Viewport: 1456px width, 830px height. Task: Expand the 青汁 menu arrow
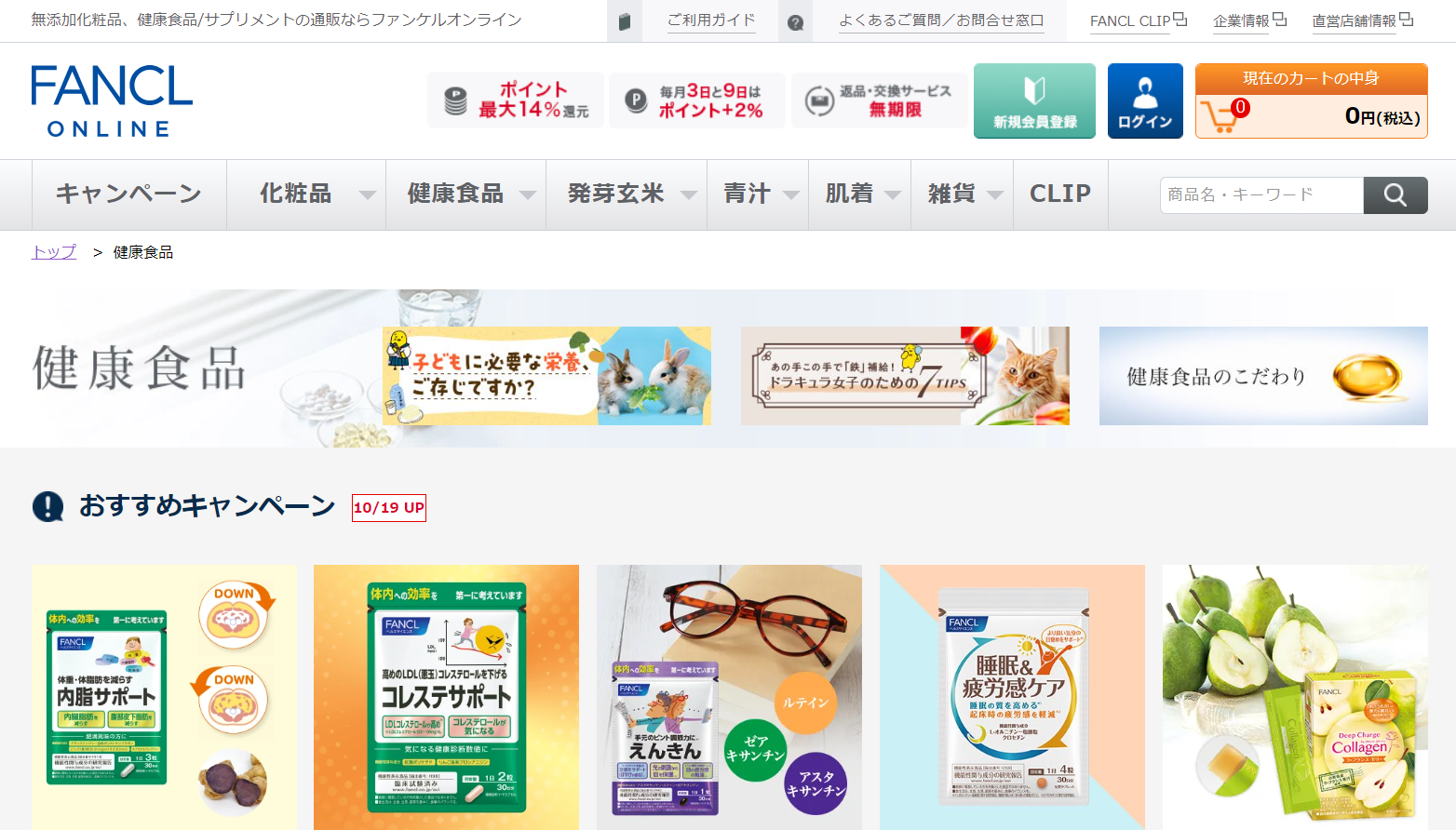pyautogui.click(x=791, y=194)
